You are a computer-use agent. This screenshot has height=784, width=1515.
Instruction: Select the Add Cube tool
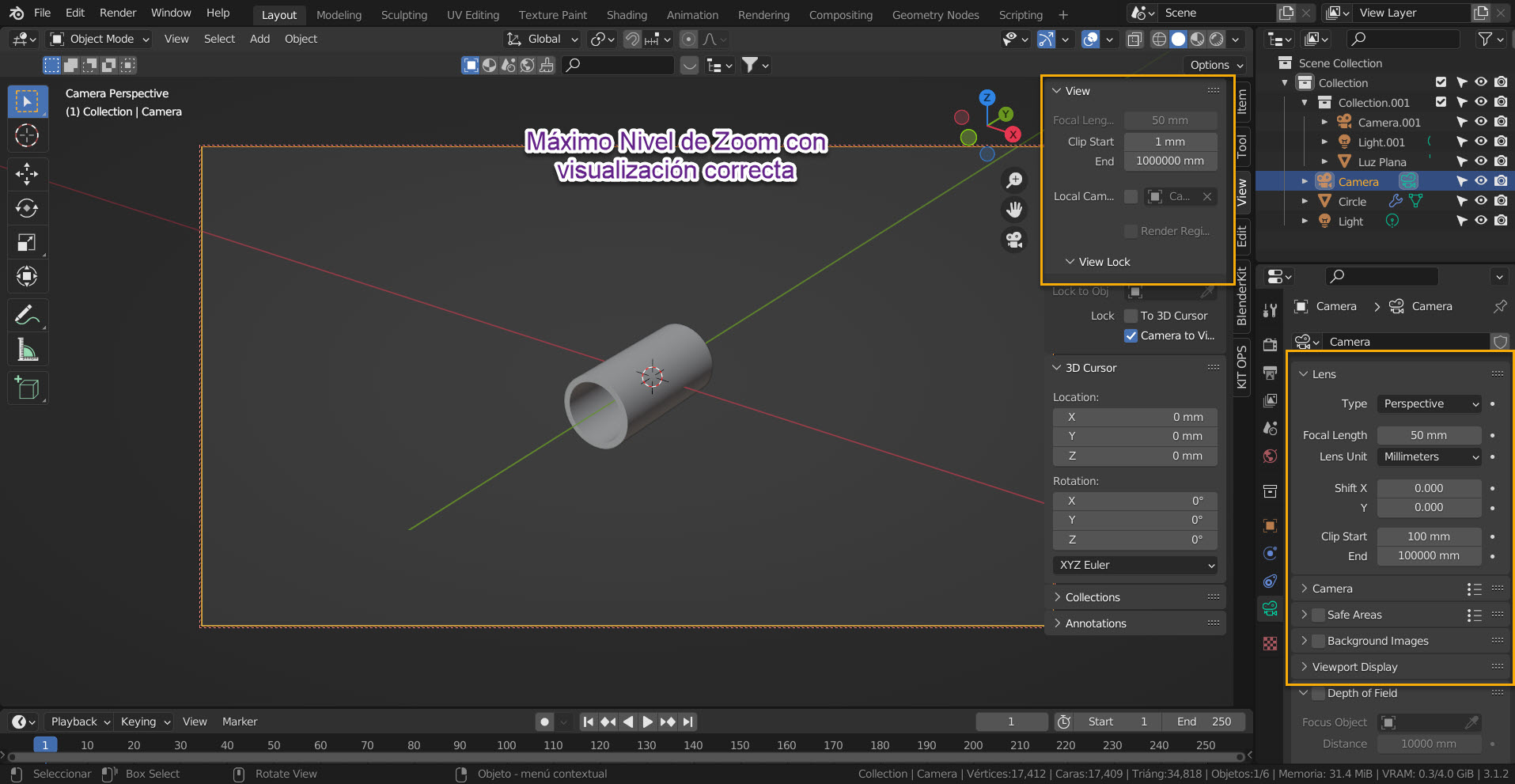(27, 388)
